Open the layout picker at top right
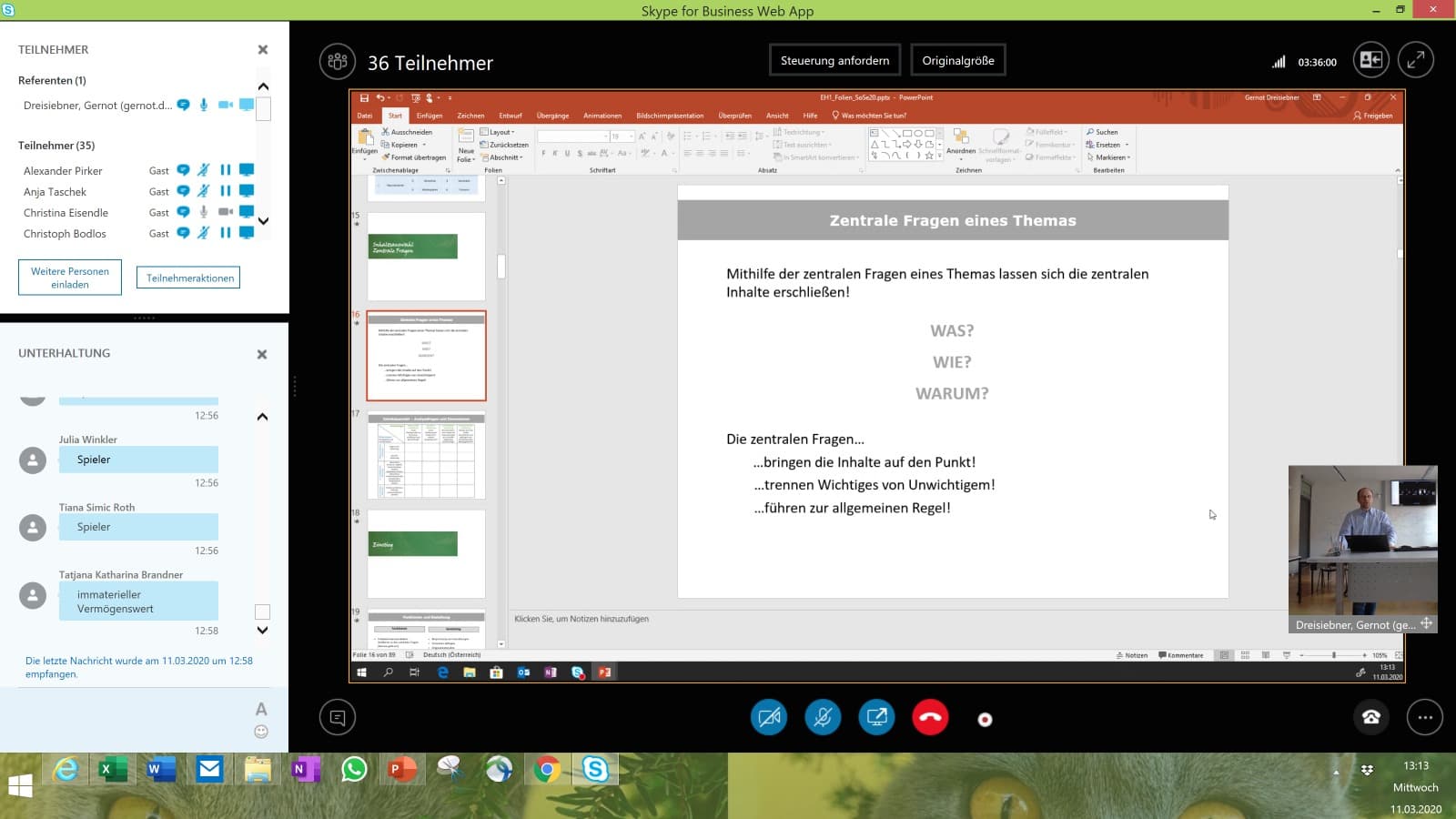The image size is (1456, 819). point(1370,61)
